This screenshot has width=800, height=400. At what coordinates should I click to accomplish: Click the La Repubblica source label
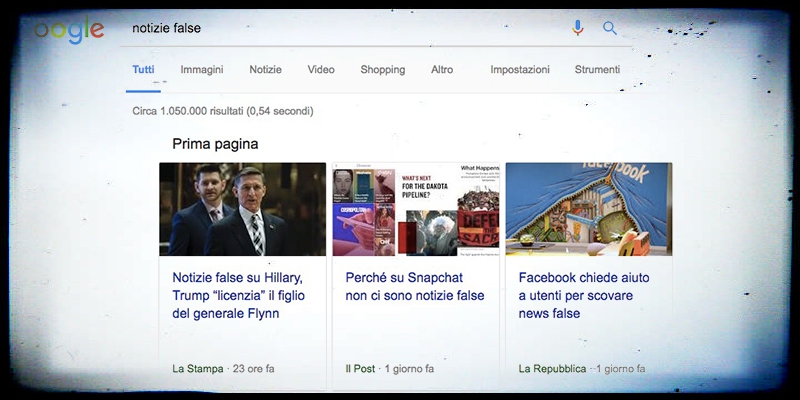(x=551, y=369)
